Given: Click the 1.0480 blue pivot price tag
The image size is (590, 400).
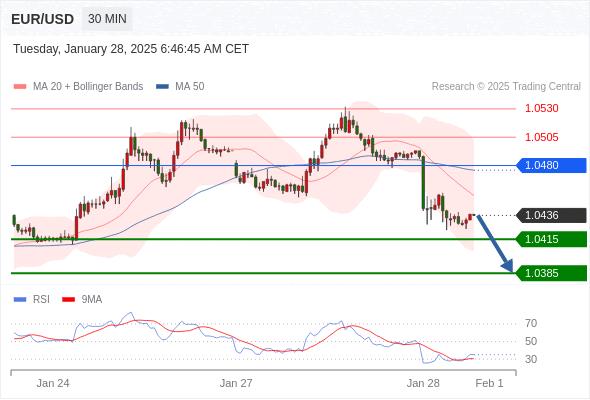Looking at the screenshot, I should click(551, 166).
